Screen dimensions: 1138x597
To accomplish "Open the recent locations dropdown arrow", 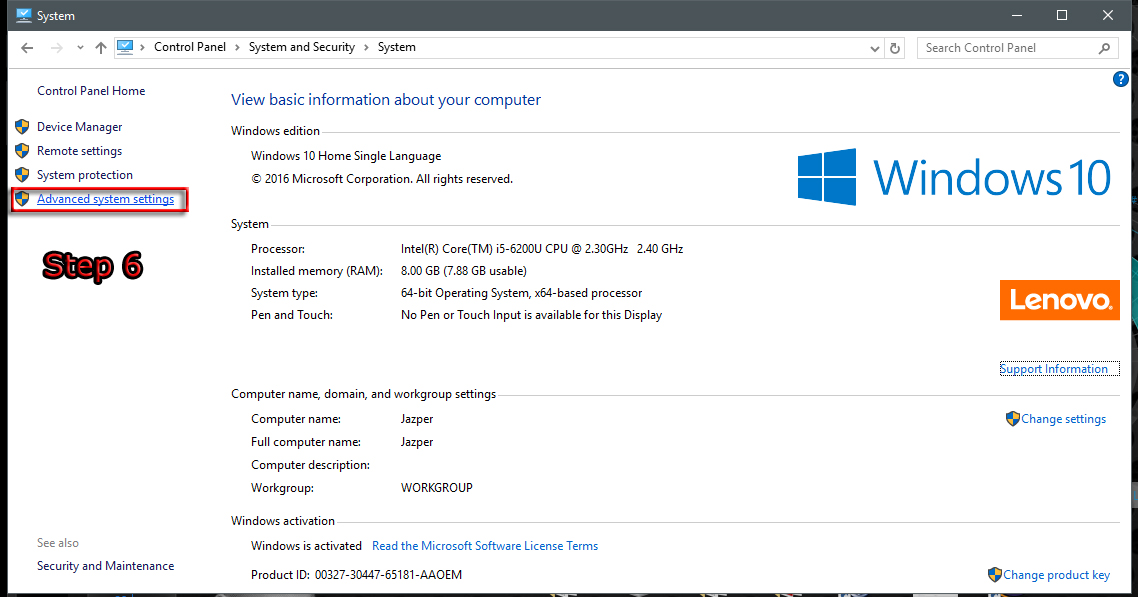I will click(80, 48).
